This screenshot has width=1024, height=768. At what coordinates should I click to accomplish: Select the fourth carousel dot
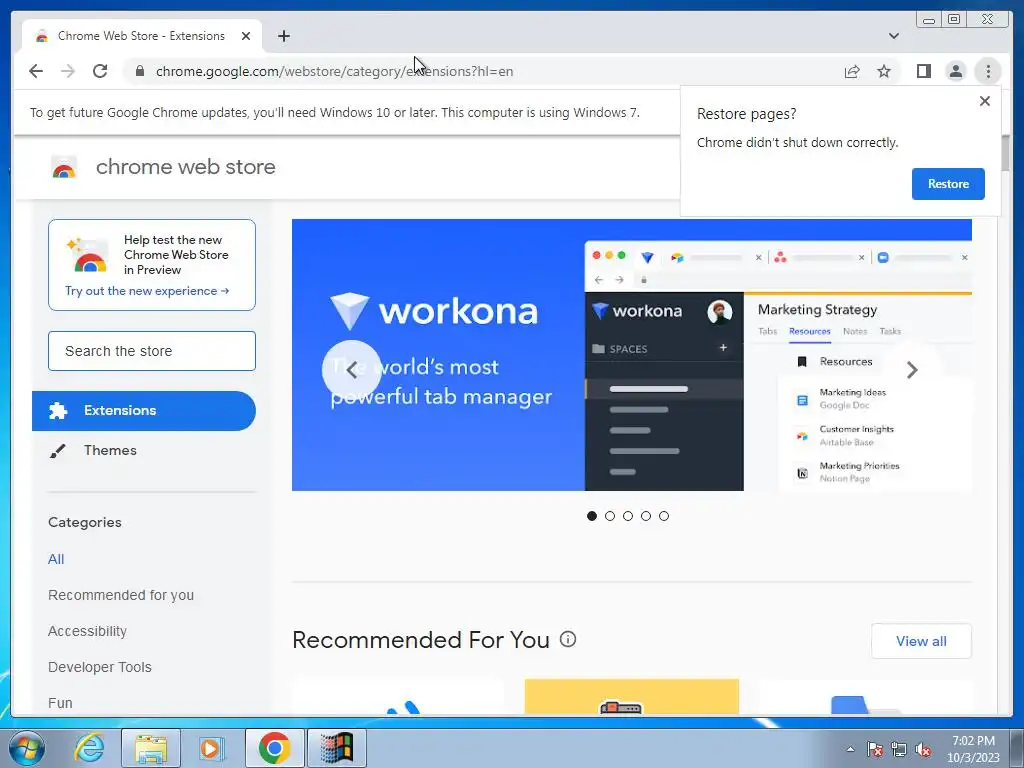[x=646, y=516]
